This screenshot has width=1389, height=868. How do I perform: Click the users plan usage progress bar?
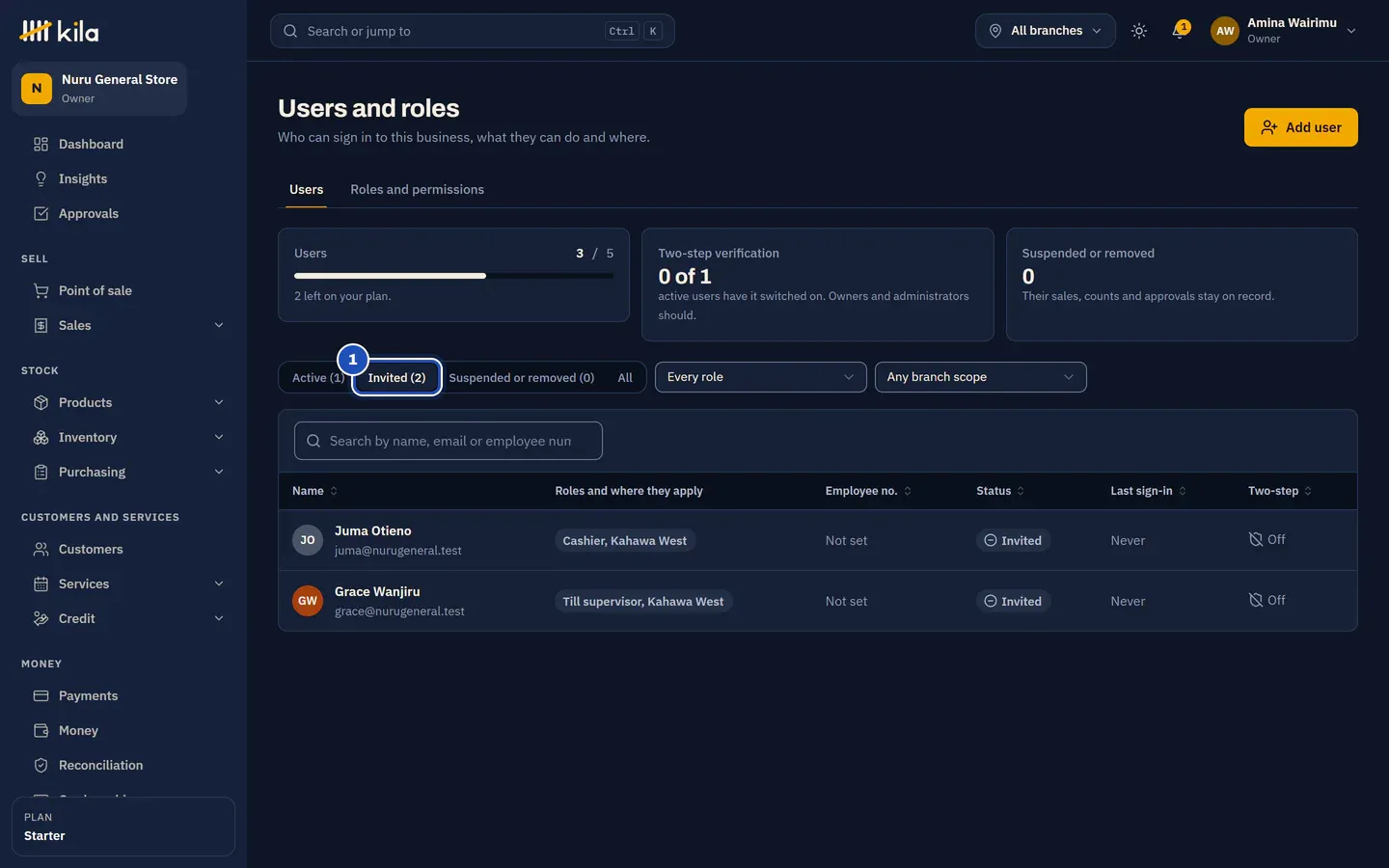tap(453, 276)
